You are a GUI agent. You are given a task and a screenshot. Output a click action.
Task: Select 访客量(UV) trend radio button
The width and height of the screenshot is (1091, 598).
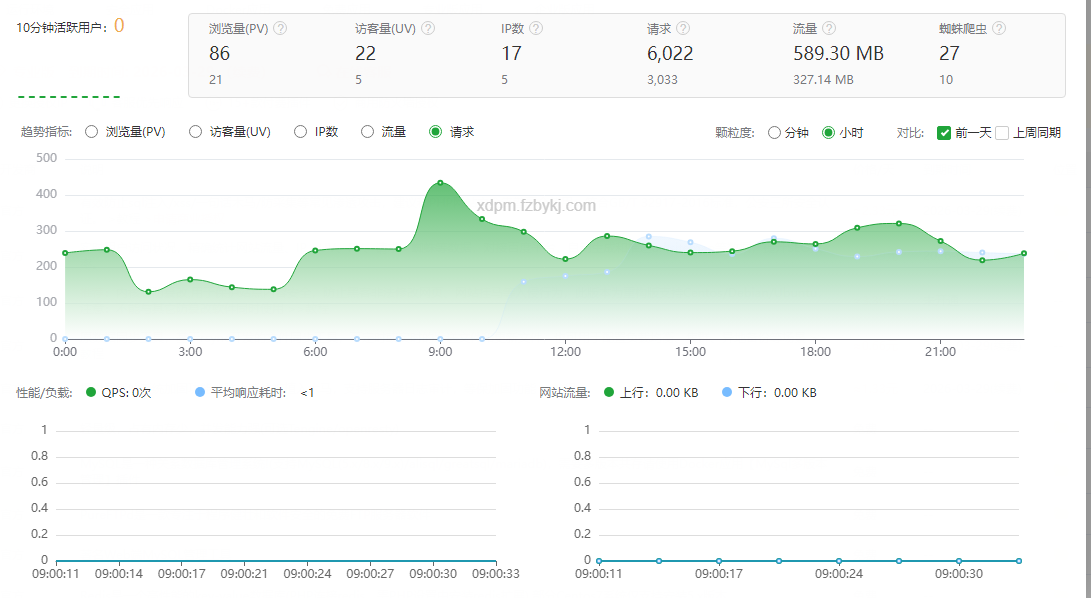pos(196,131)
